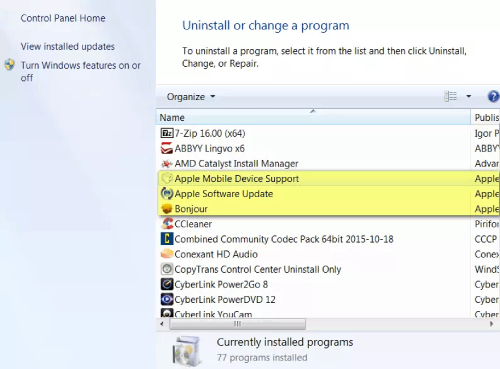
Task: Click the horizontal scrollbar thumb
Action: [237, 324]
